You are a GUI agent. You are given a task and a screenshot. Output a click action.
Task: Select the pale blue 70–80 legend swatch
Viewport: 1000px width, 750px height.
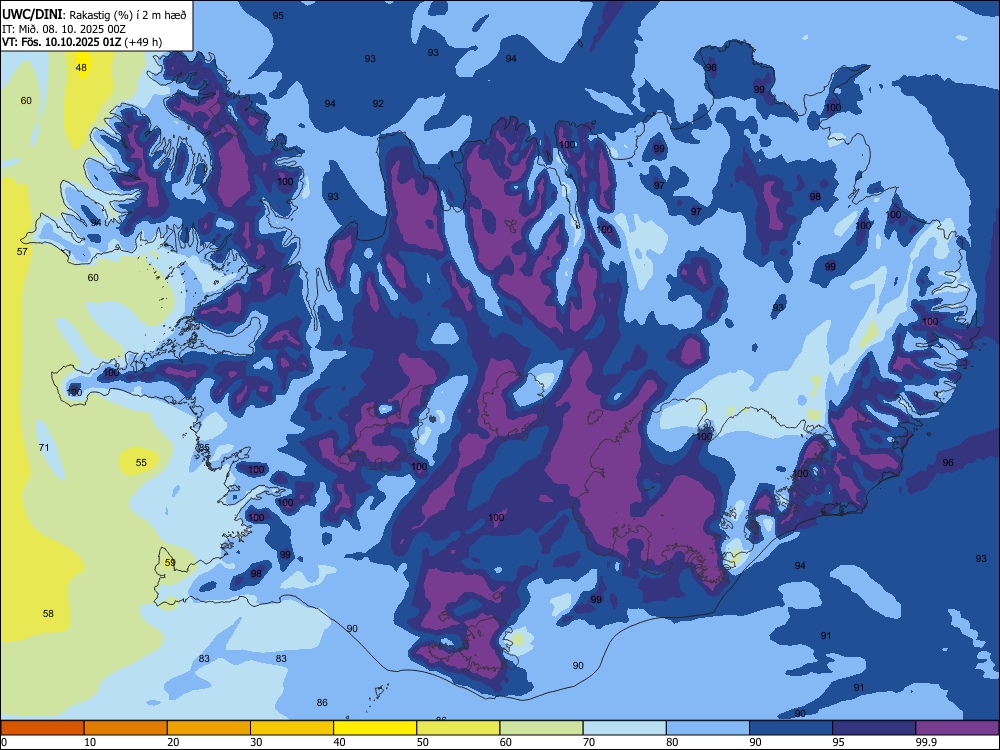coord(624,728)
